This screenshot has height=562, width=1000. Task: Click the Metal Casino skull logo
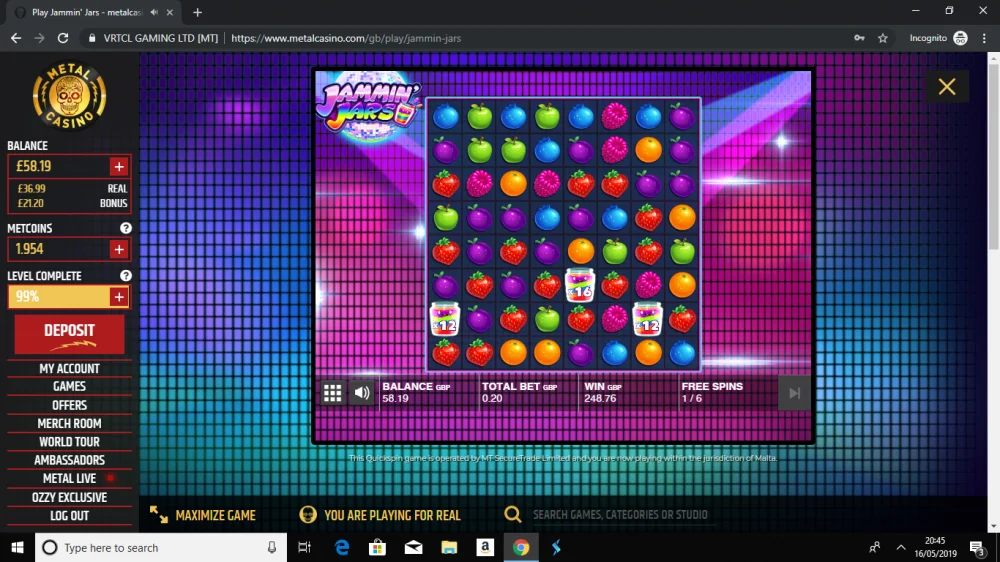(70, 96)
